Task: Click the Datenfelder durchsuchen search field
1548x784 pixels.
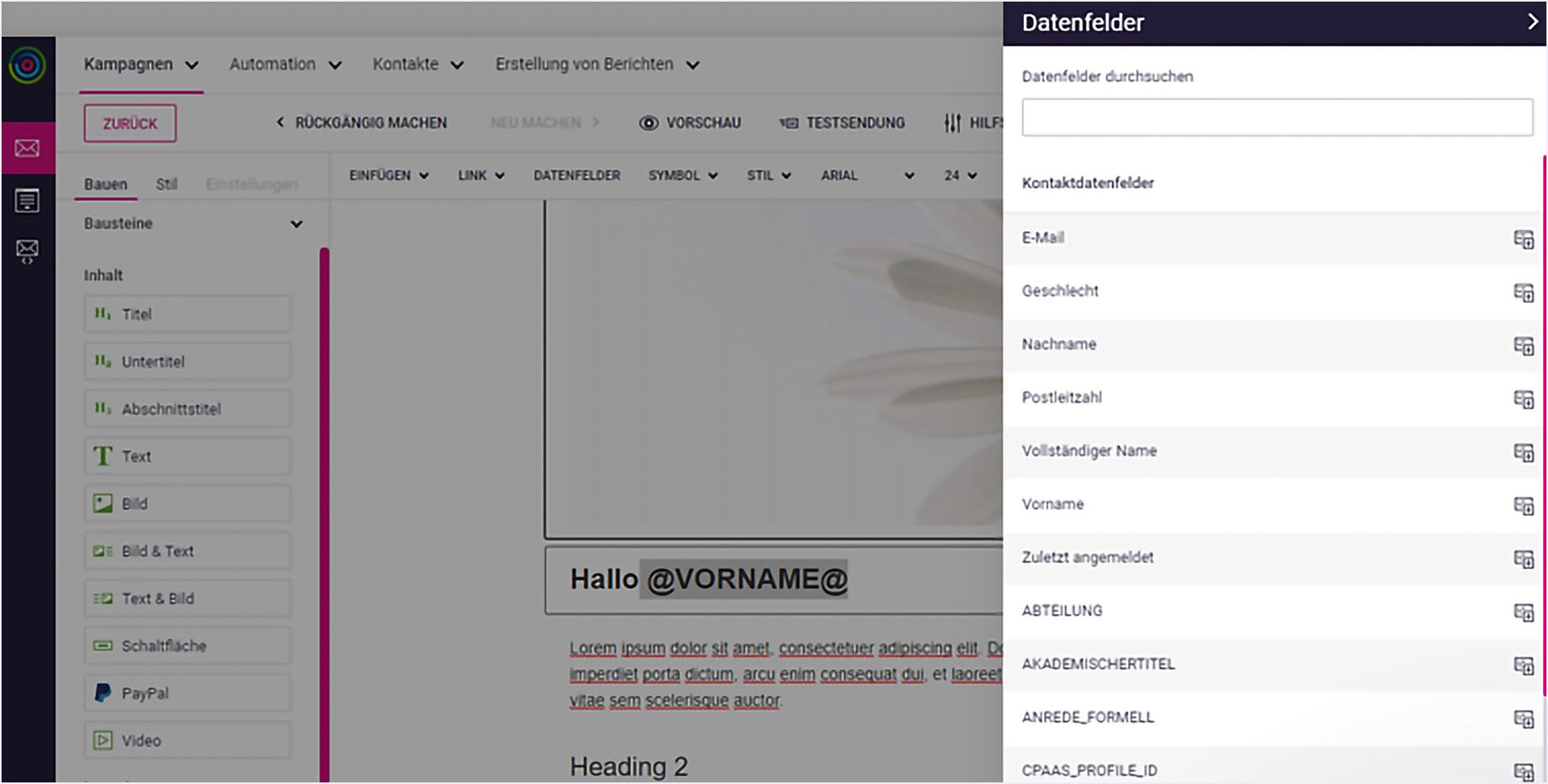Action: coord(1276,117)
